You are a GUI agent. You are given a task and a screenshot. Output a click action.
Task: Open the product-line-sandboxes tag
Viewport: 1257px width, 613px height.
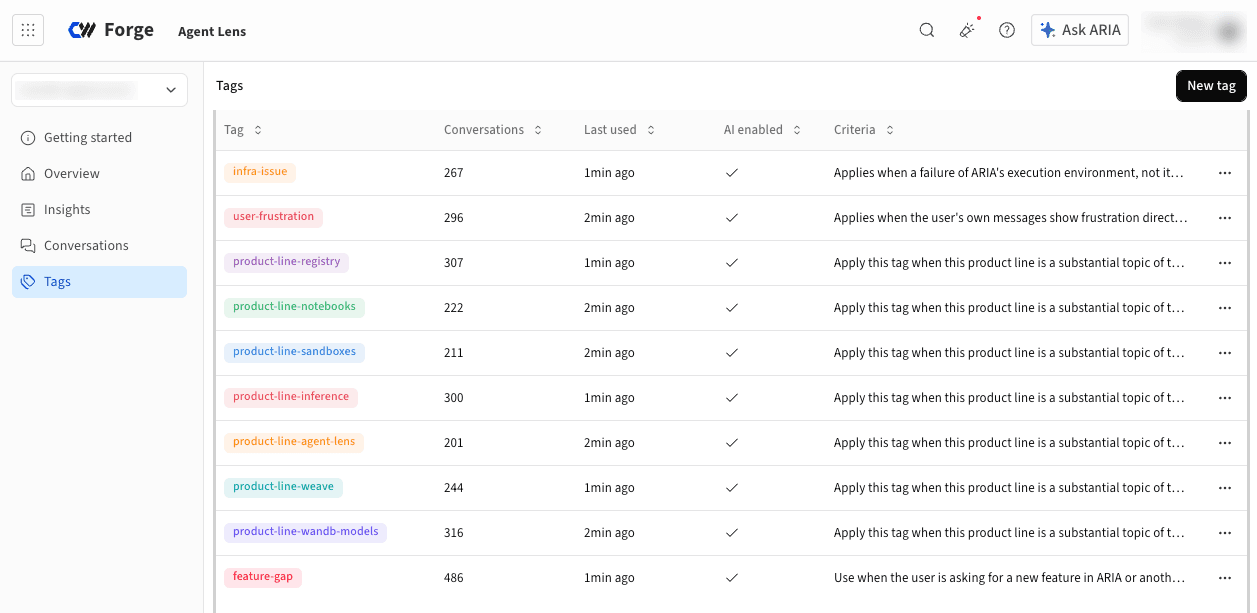(x=294, y=352)
